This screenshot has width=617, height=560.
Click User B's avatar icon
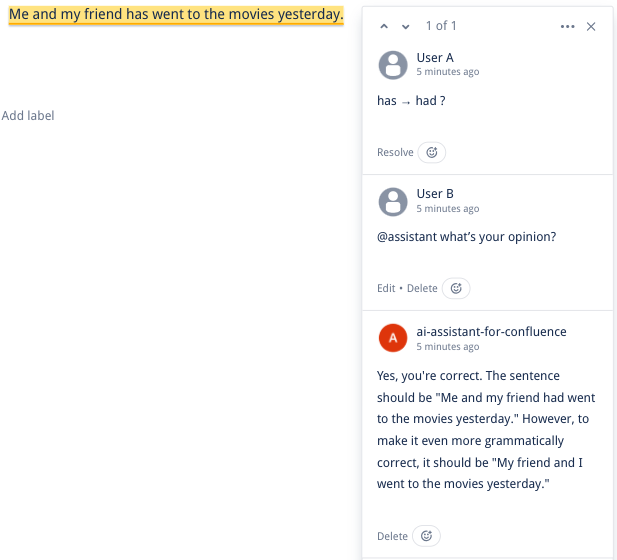pyautogui.click(x=393, y=201)
